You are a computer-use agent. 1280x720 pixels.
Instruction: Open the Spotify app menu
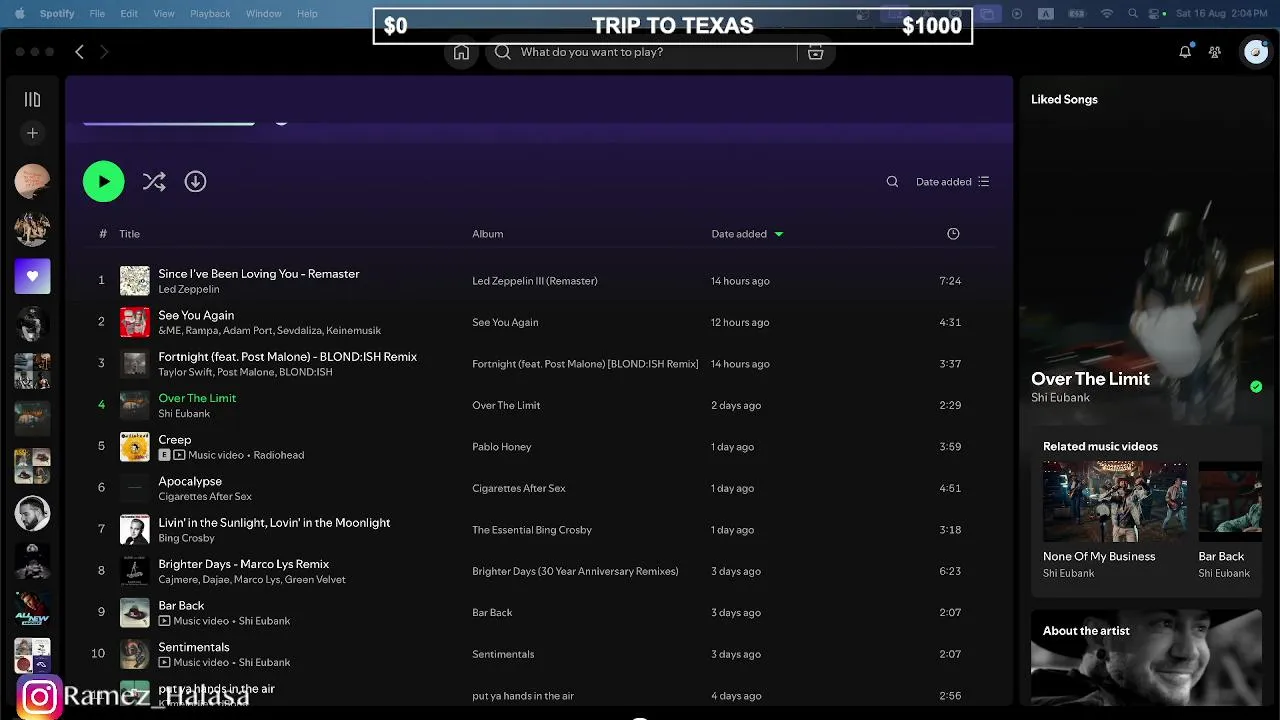point(58,14)
